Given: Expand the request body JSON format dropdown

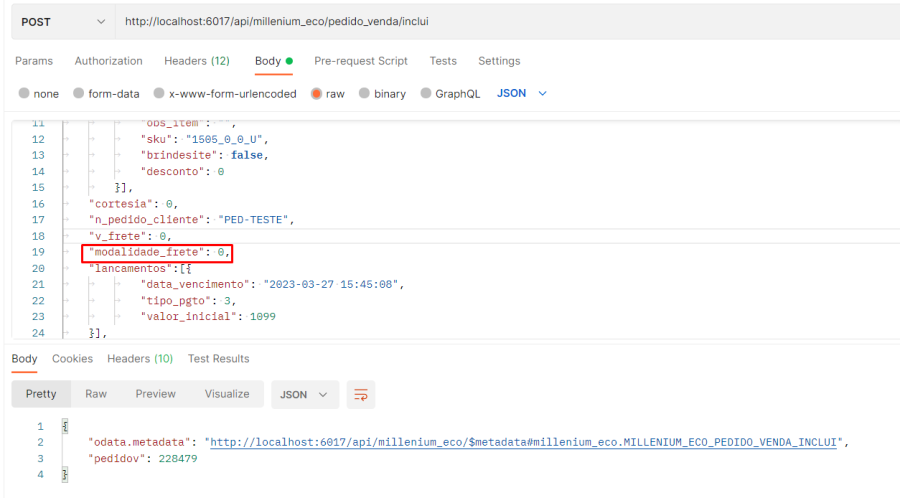Looking at the screenshot, I should click(522, 93).
